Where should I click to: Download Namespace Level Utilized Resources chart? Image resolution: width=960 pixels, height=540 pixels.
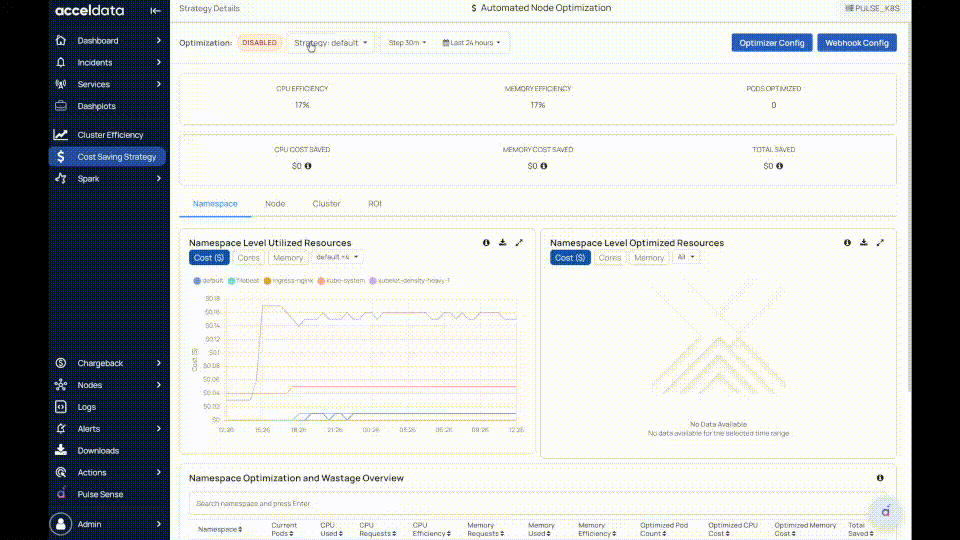pos(503,242)
